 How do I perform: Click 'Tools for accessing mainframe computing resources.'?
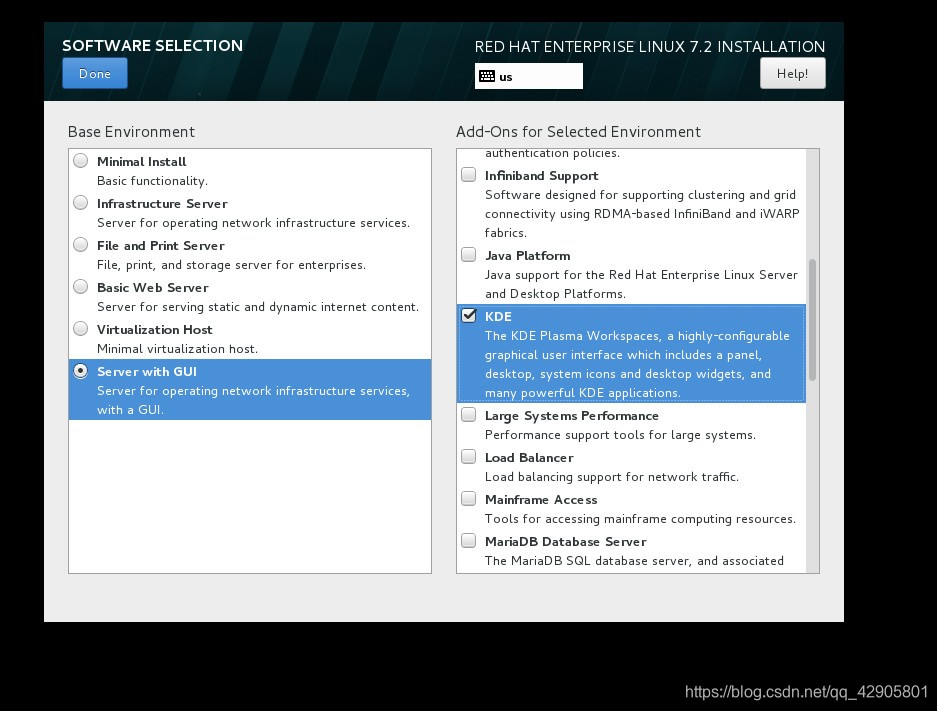[640, 519]
